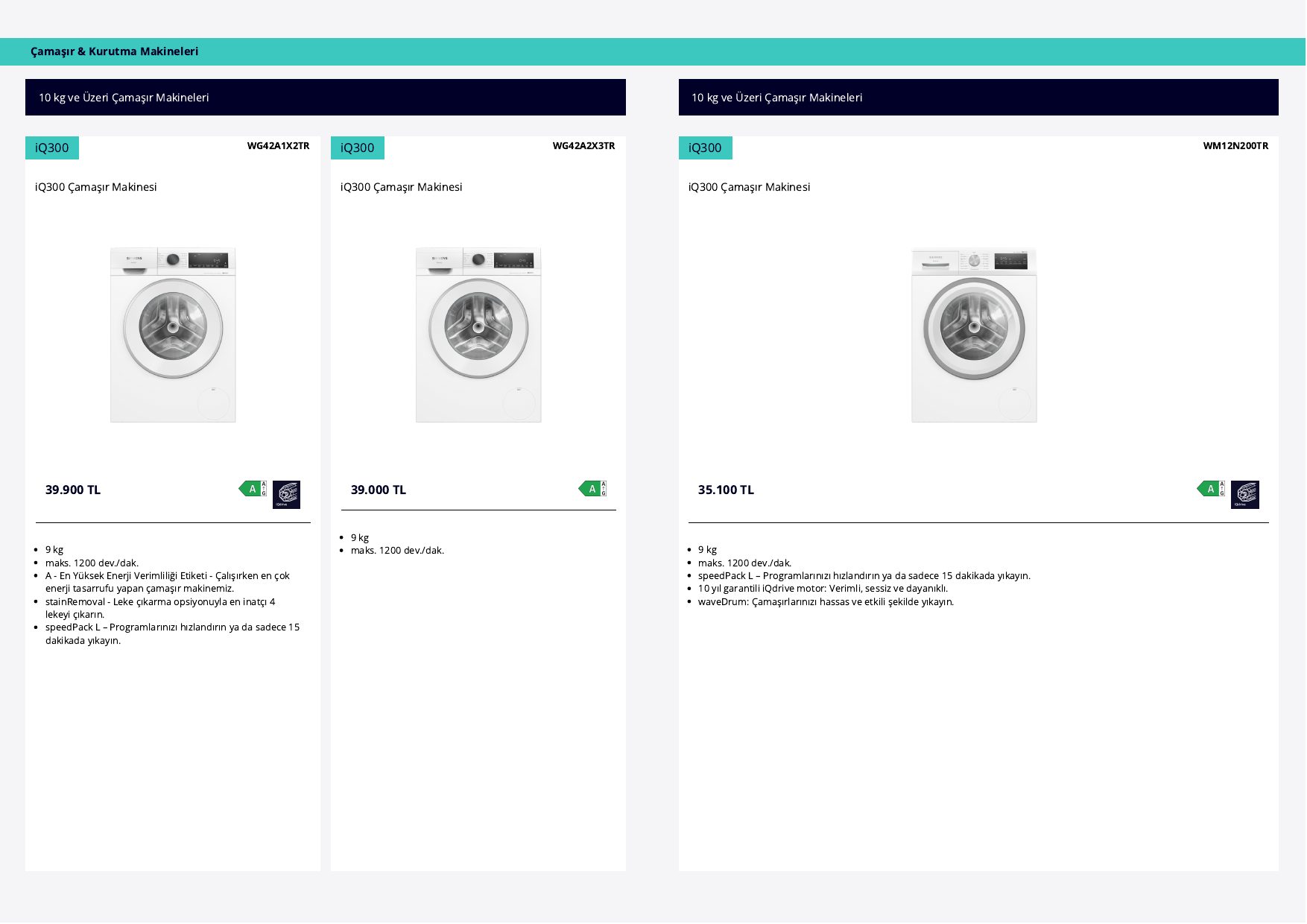Click 'maks. 1200 dev./dak.' under the 39.900 TL price
Image resolution: width=1307 pixels, height=924 pixels.
point(92,563)
